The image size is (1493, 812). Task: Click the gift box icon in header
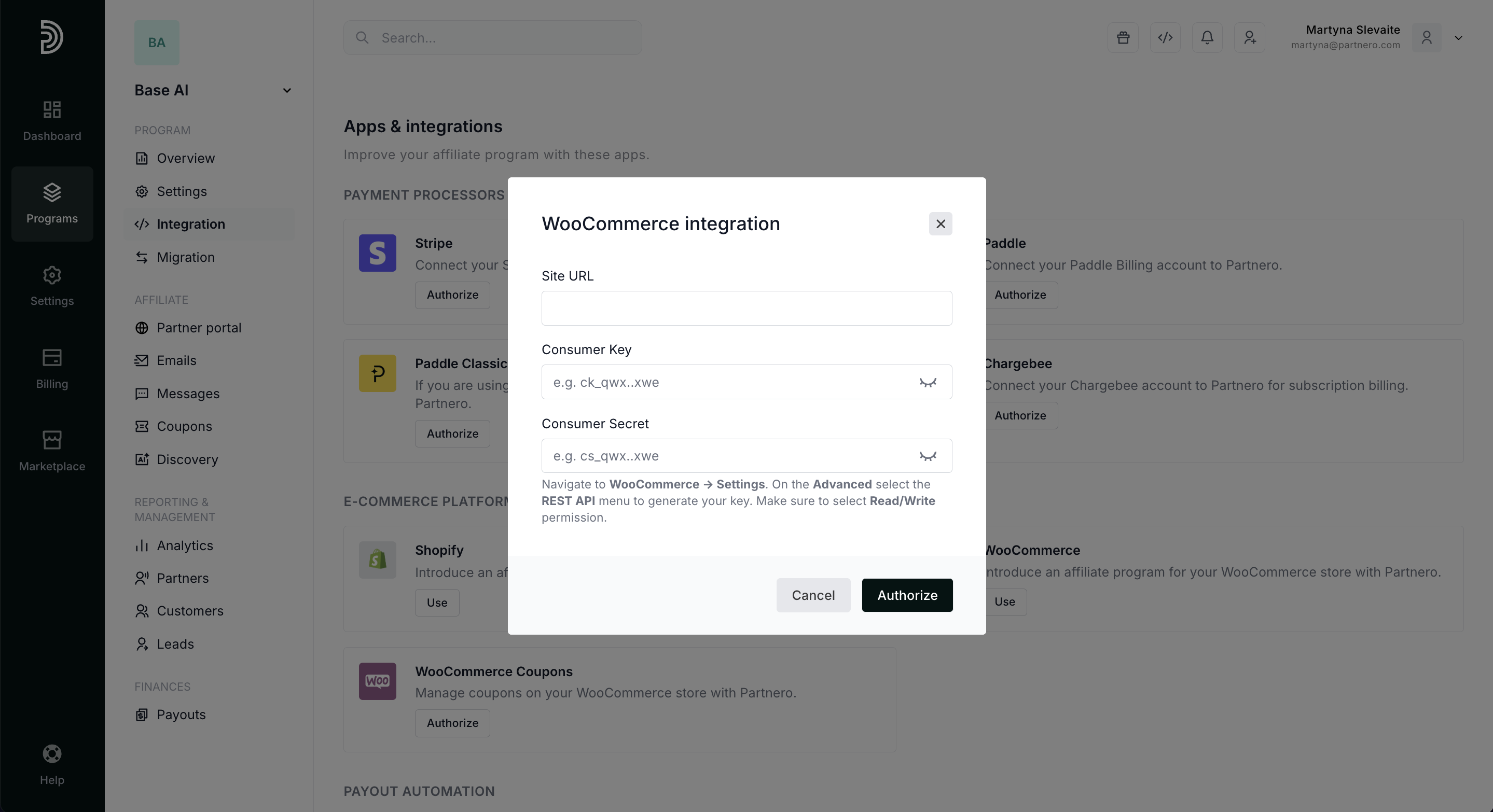1123,38
